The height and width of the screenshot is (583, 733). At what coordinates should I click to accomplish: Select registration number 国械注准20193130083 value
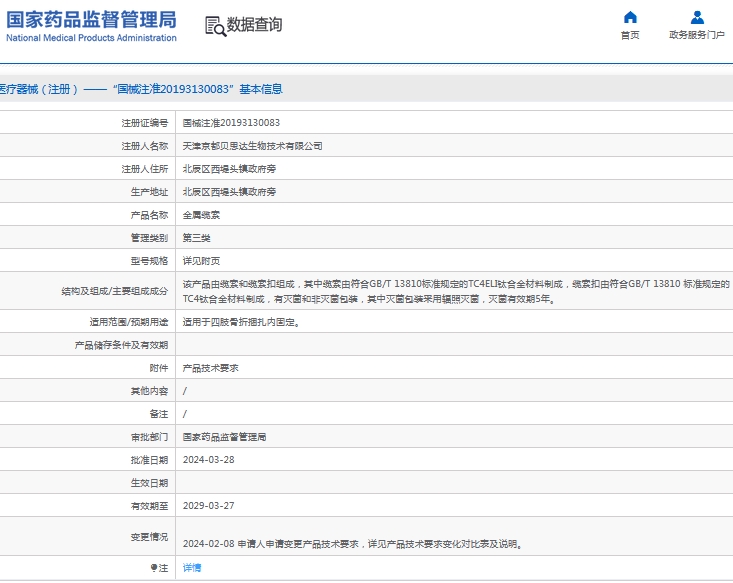pos(231,123)
